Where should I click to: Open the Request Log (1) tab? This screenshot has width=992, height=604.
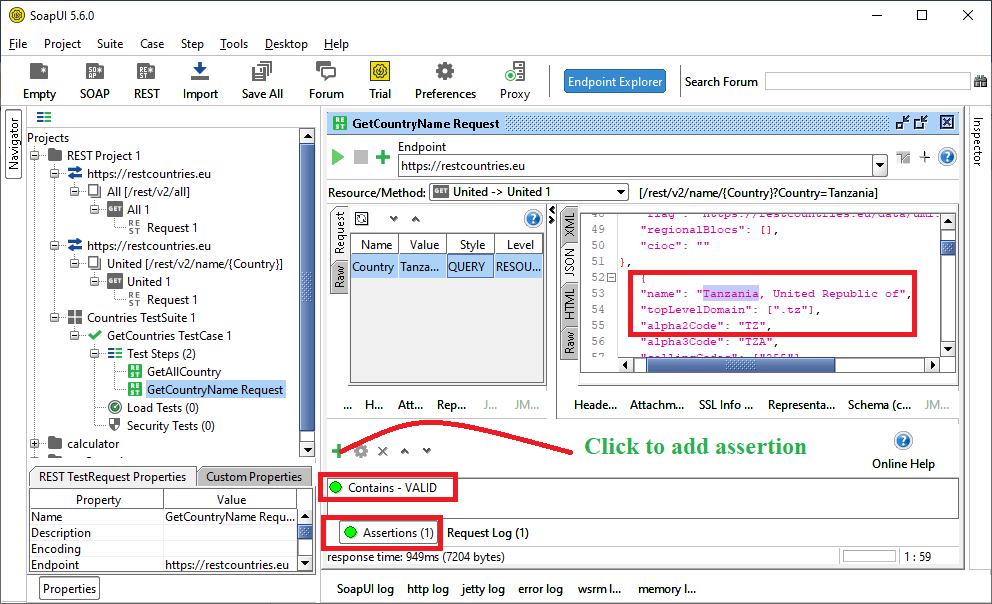pos(488,533)
